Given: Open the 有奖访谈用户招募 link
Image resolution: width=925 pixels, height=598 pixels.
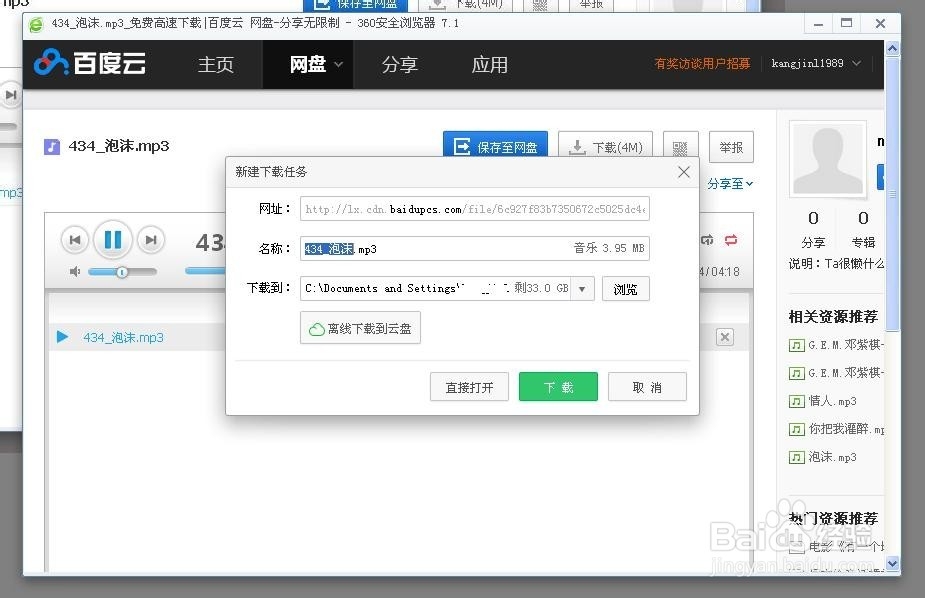Looking at the screenshot, I should click(x=702, y=63).
